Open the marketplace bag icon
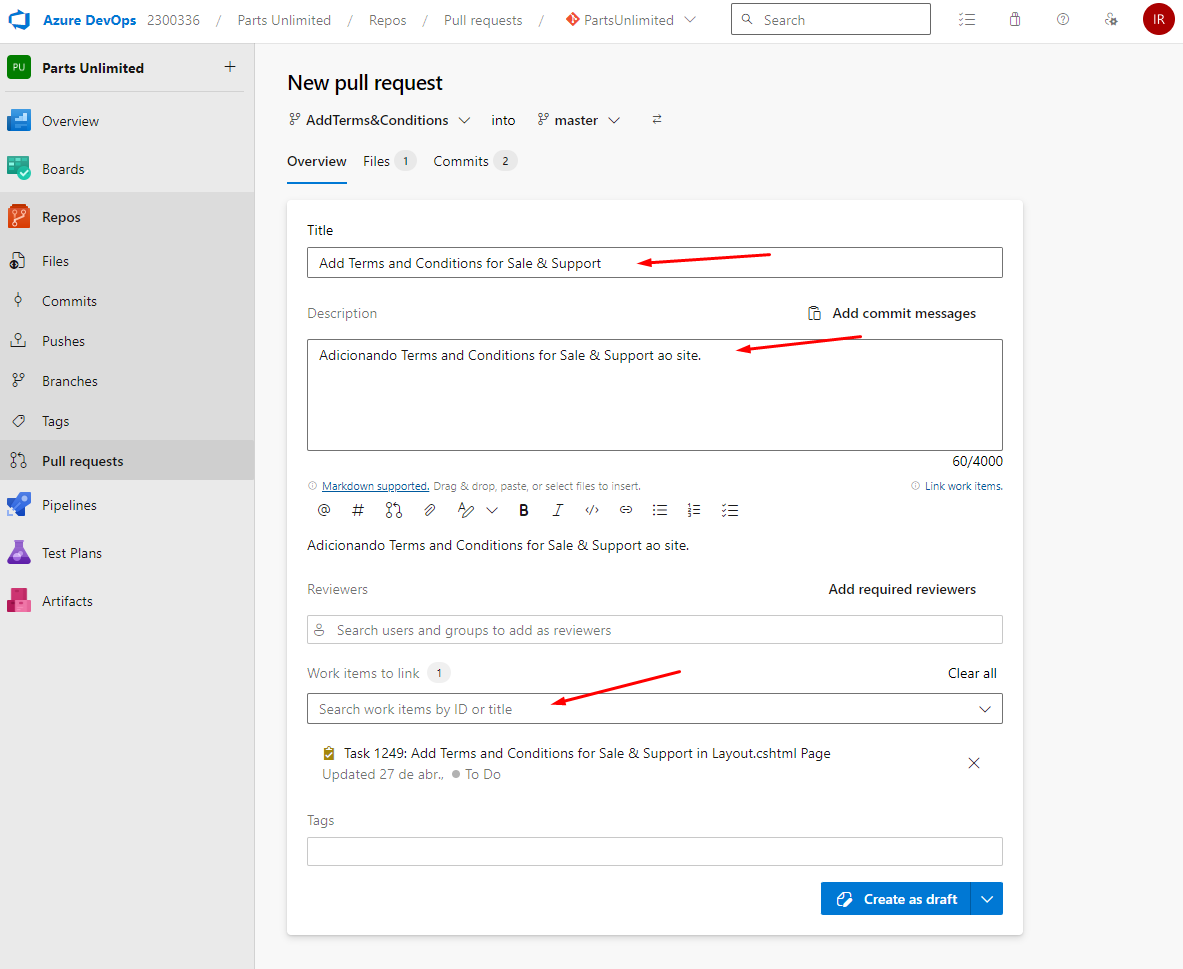 (x=1015, y=20)
